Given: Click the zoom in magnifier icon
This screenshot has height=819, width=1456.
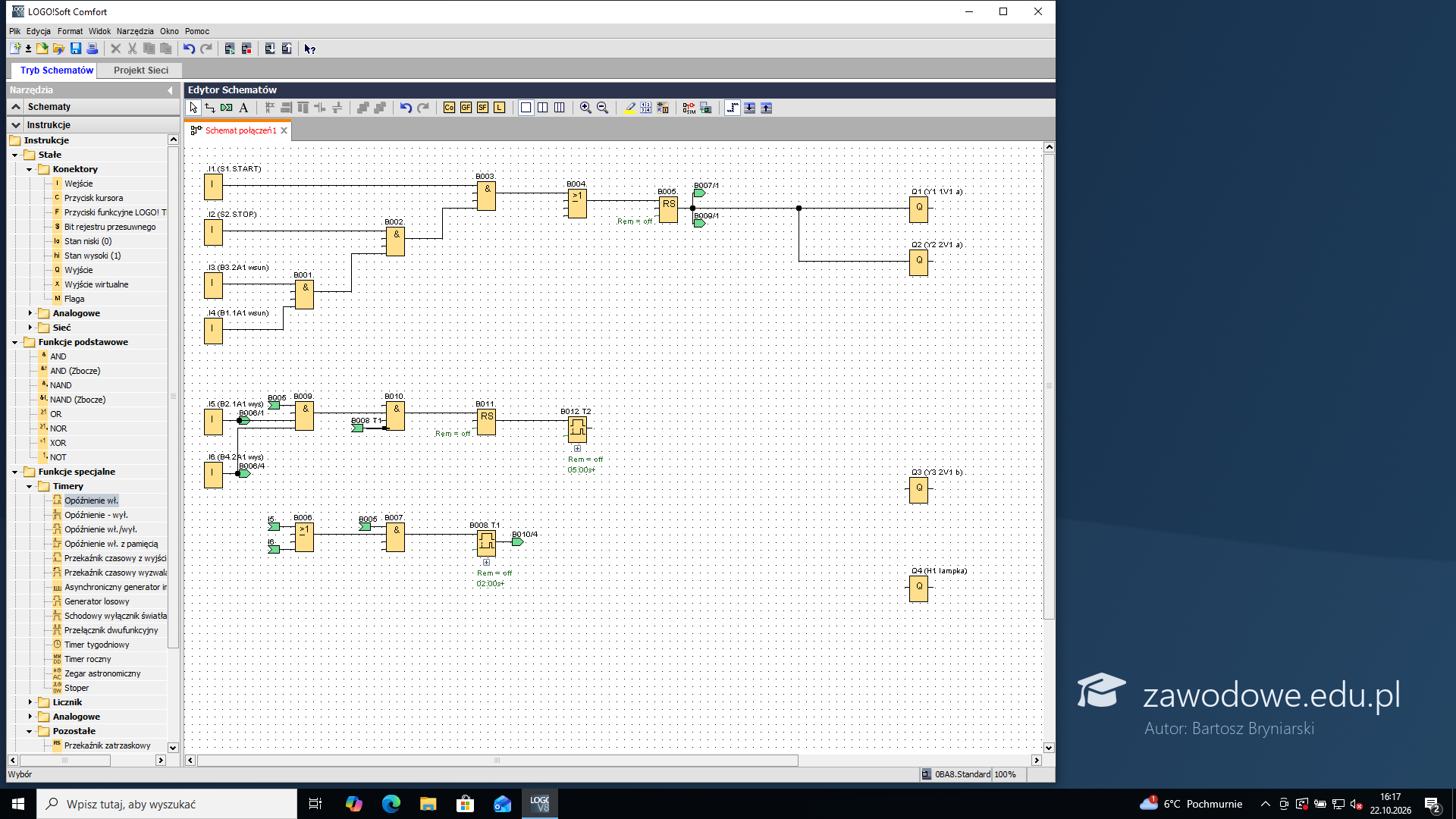Looking at the screenshot, I should click(x=585, y=108).
